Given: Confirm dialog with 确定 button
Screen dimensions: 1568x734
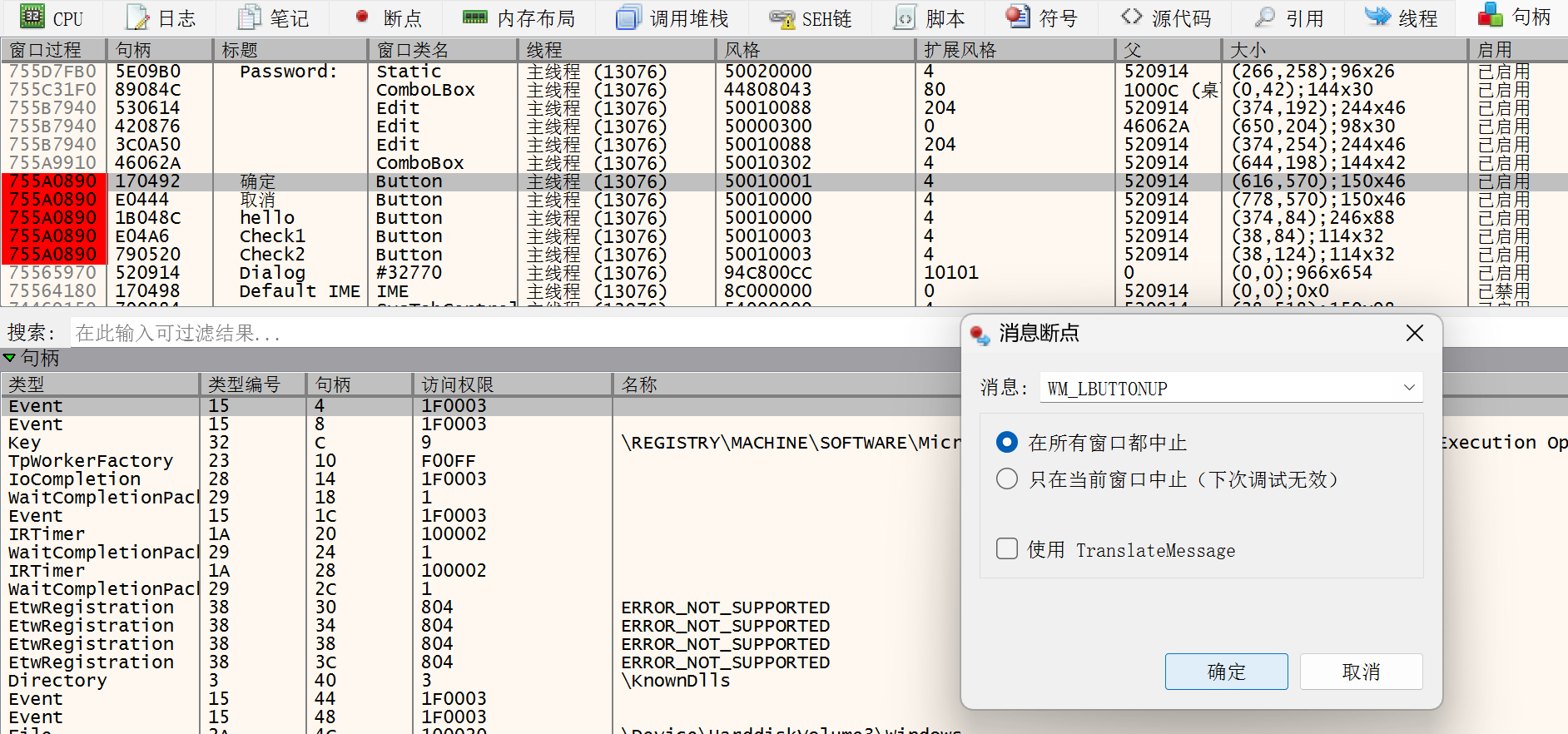Looking at the screenshot, I should (x=1226, y=672).
